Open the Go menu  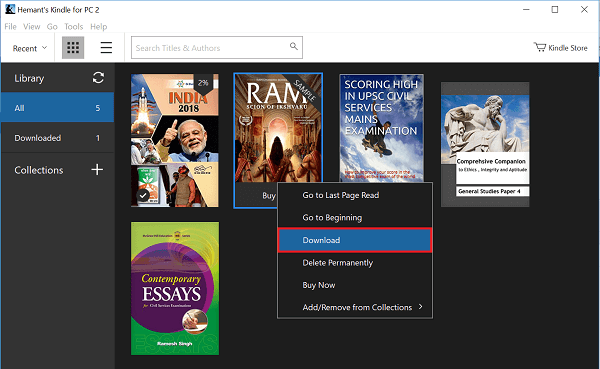[x=52, y=26]
